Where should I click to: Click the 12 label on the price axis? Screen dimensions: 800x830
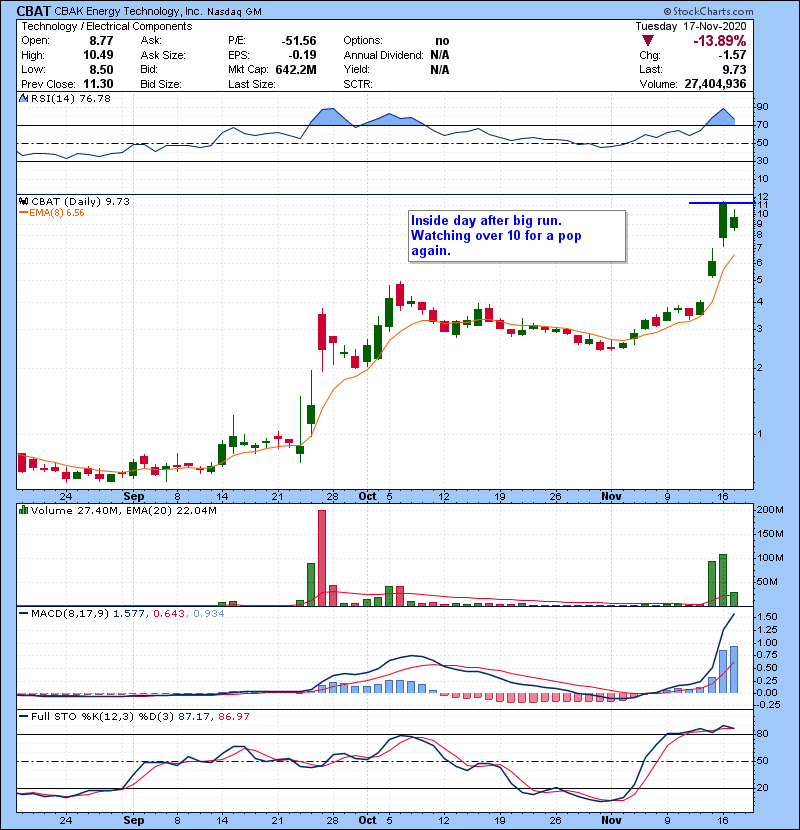tap(762, 196)
